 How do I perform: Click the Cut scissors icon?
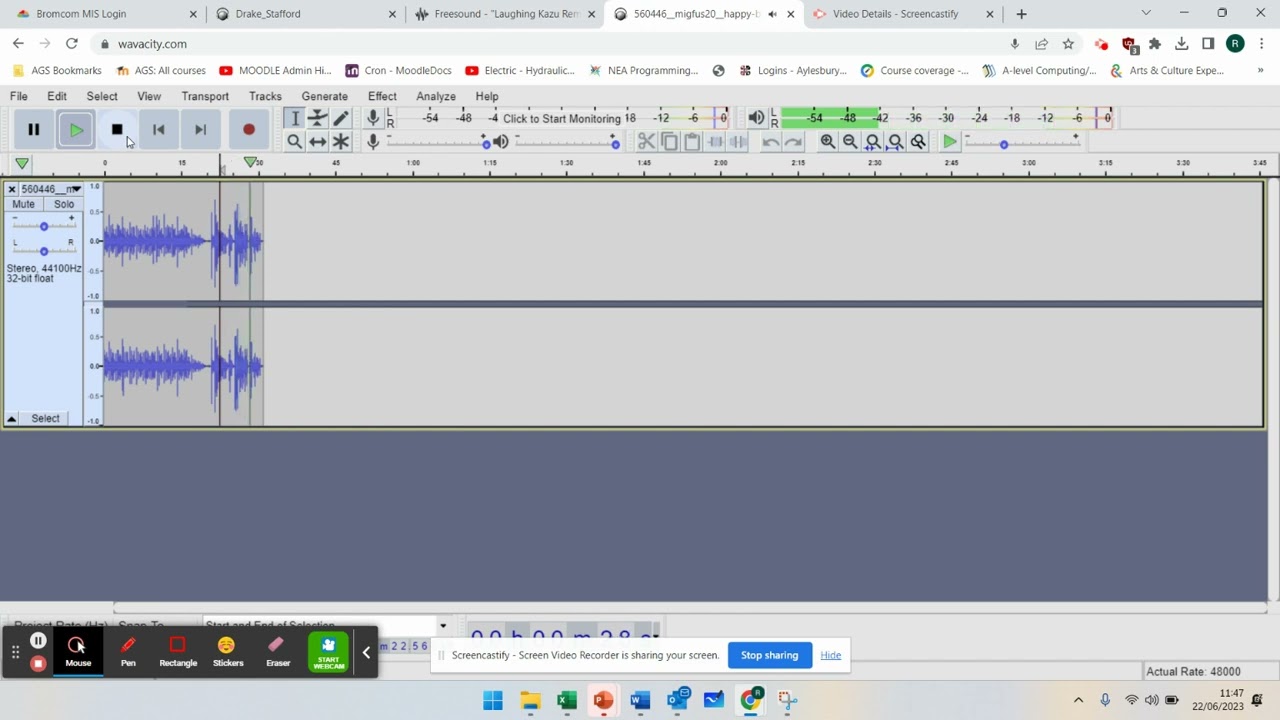pyautogui.click(x=646, y=142)
